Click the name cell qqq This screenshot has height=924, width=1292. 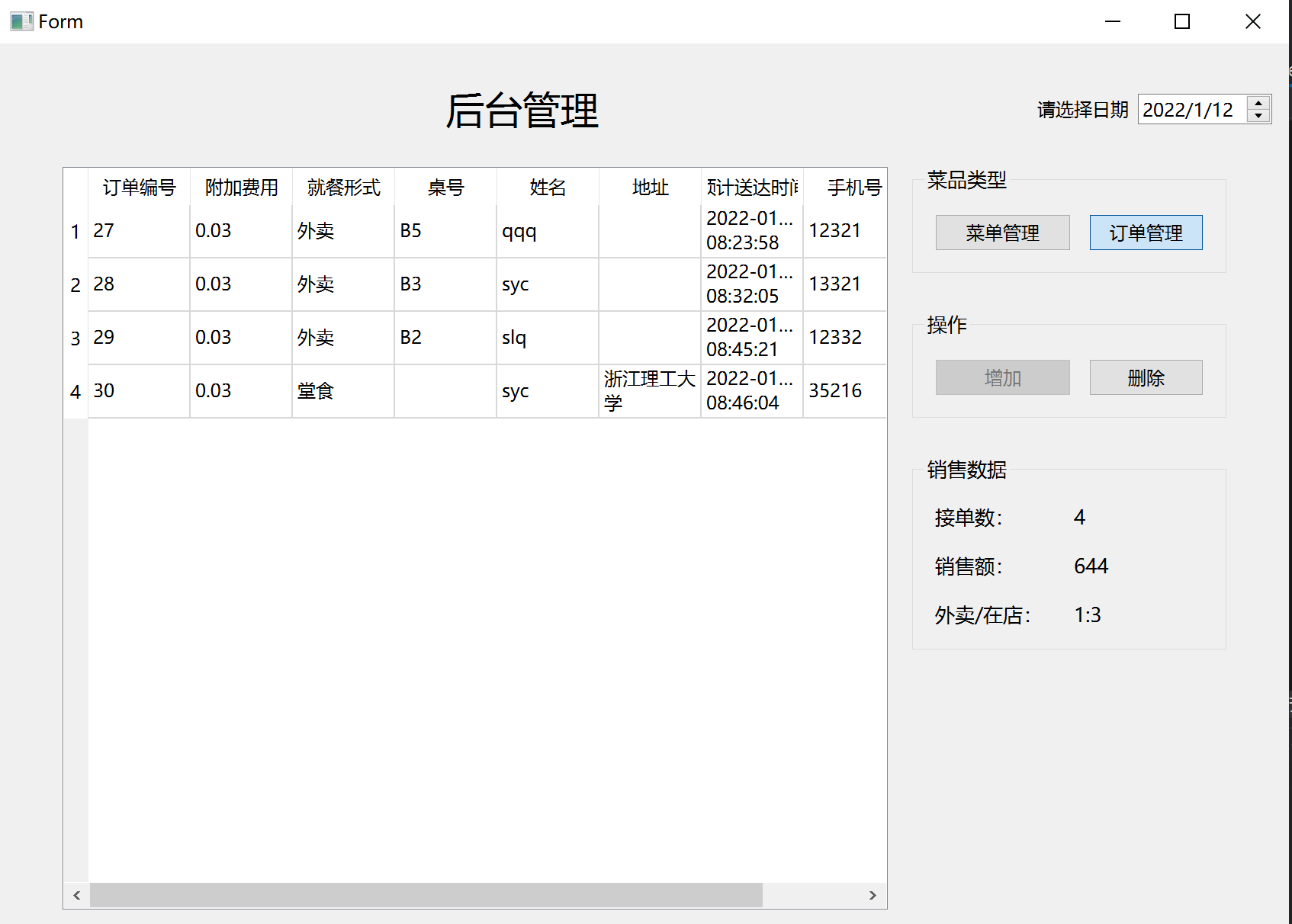[548, 231]
